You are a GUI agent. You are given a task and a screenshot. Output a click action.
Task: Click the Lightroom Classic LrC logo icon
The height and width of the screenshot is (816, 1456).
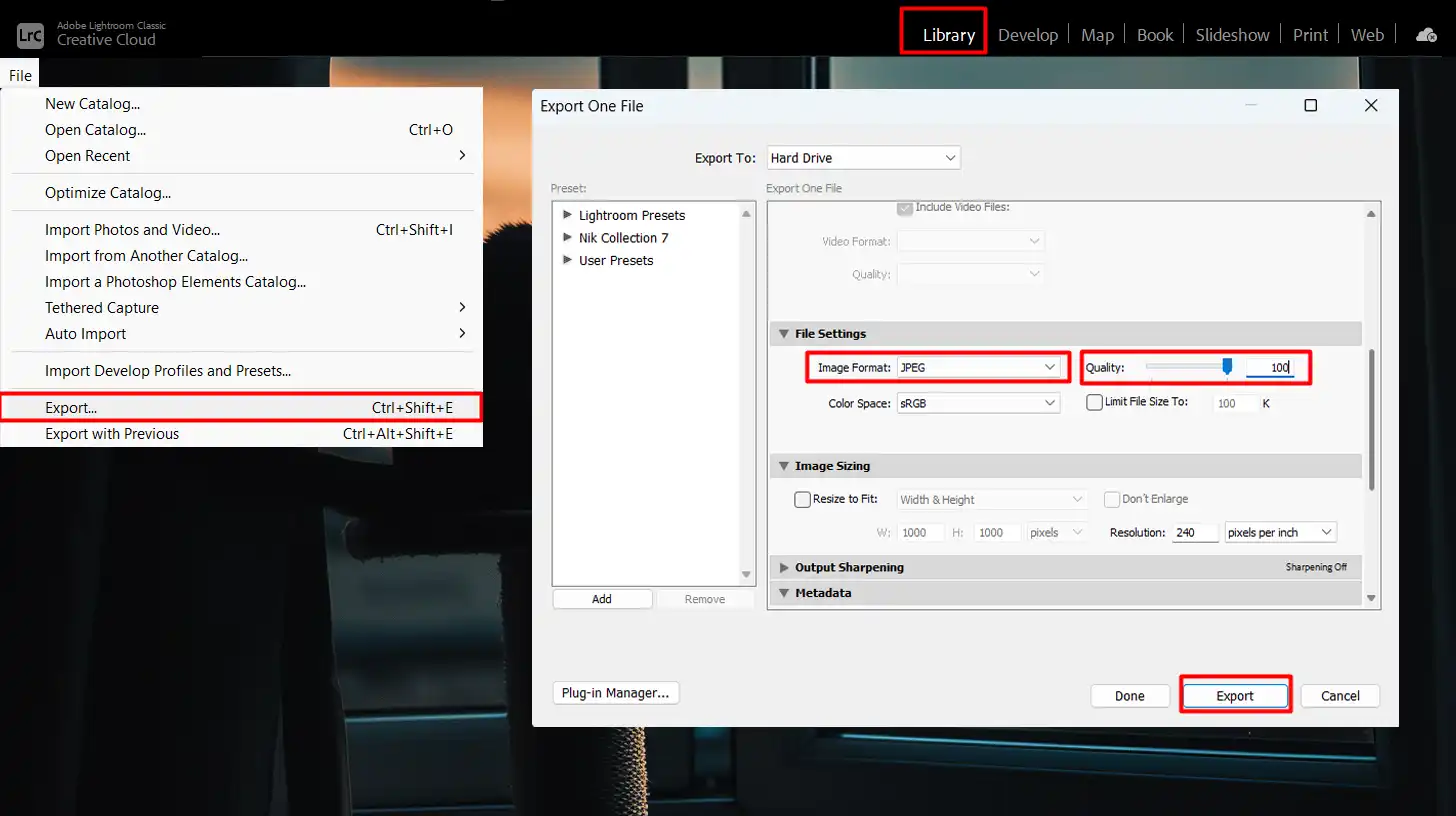pyautogui.click(x=30, y=34)
